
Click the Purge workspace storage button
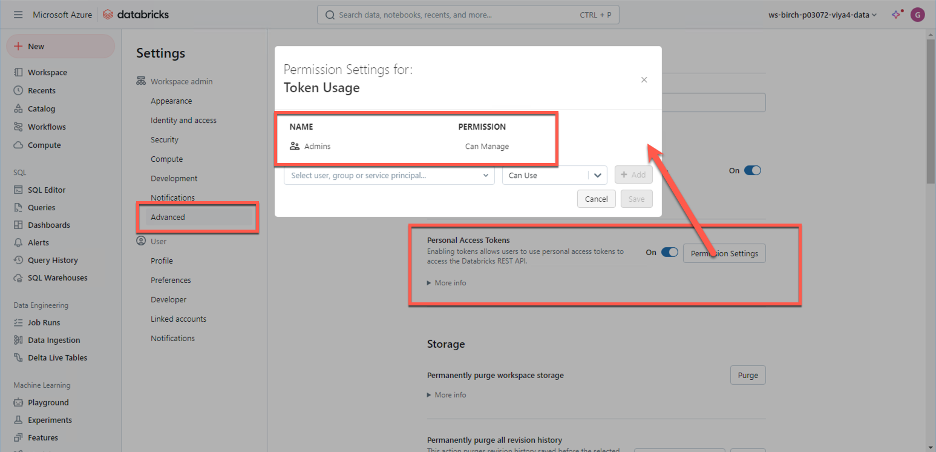point(747,375)
